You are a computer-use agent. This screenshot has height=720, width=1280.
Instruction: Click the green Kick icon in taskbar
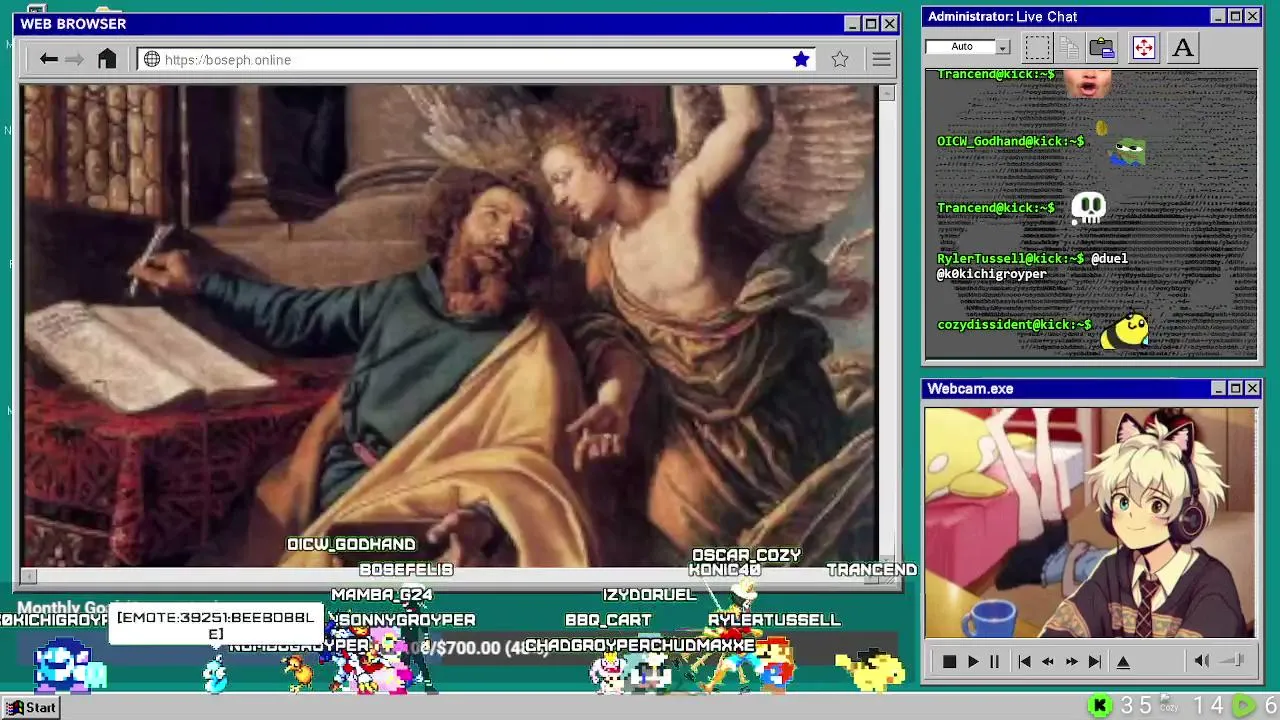[x=1100, y=706]
